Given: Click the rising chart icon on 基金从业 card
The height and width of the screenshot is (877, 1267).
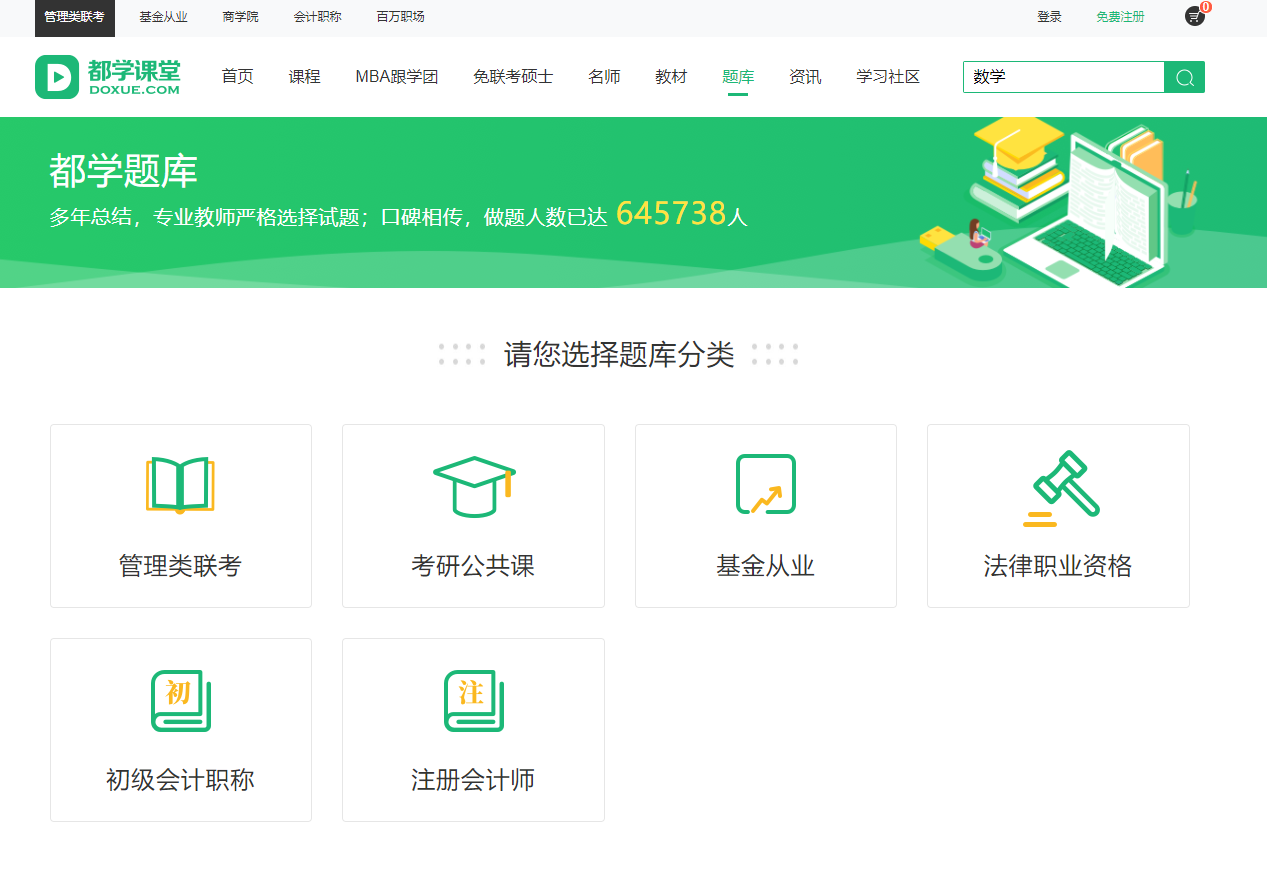Looking at the screenshot, I should [765, 485].
